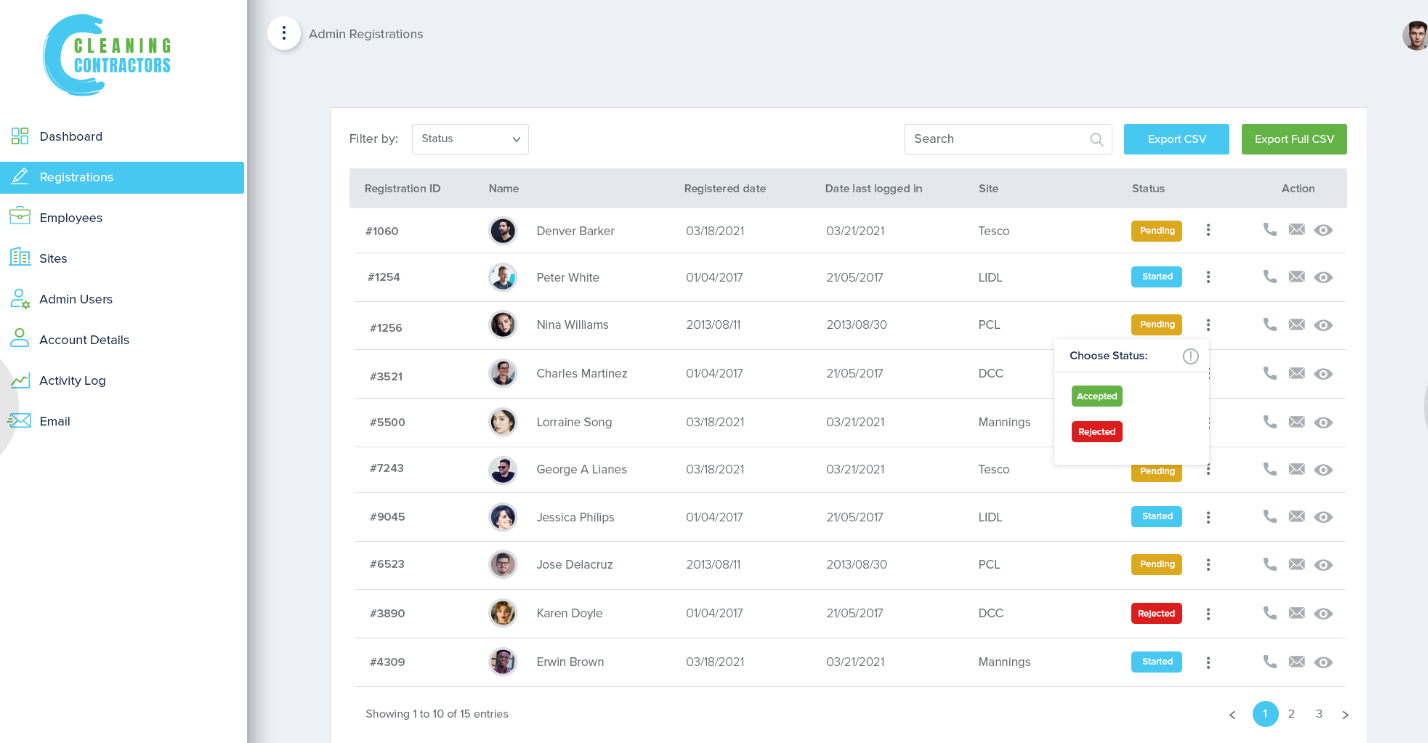1428x743 pixels.
Task: View George A Lianes' registration eye icon
Action: pos(1324,469)
